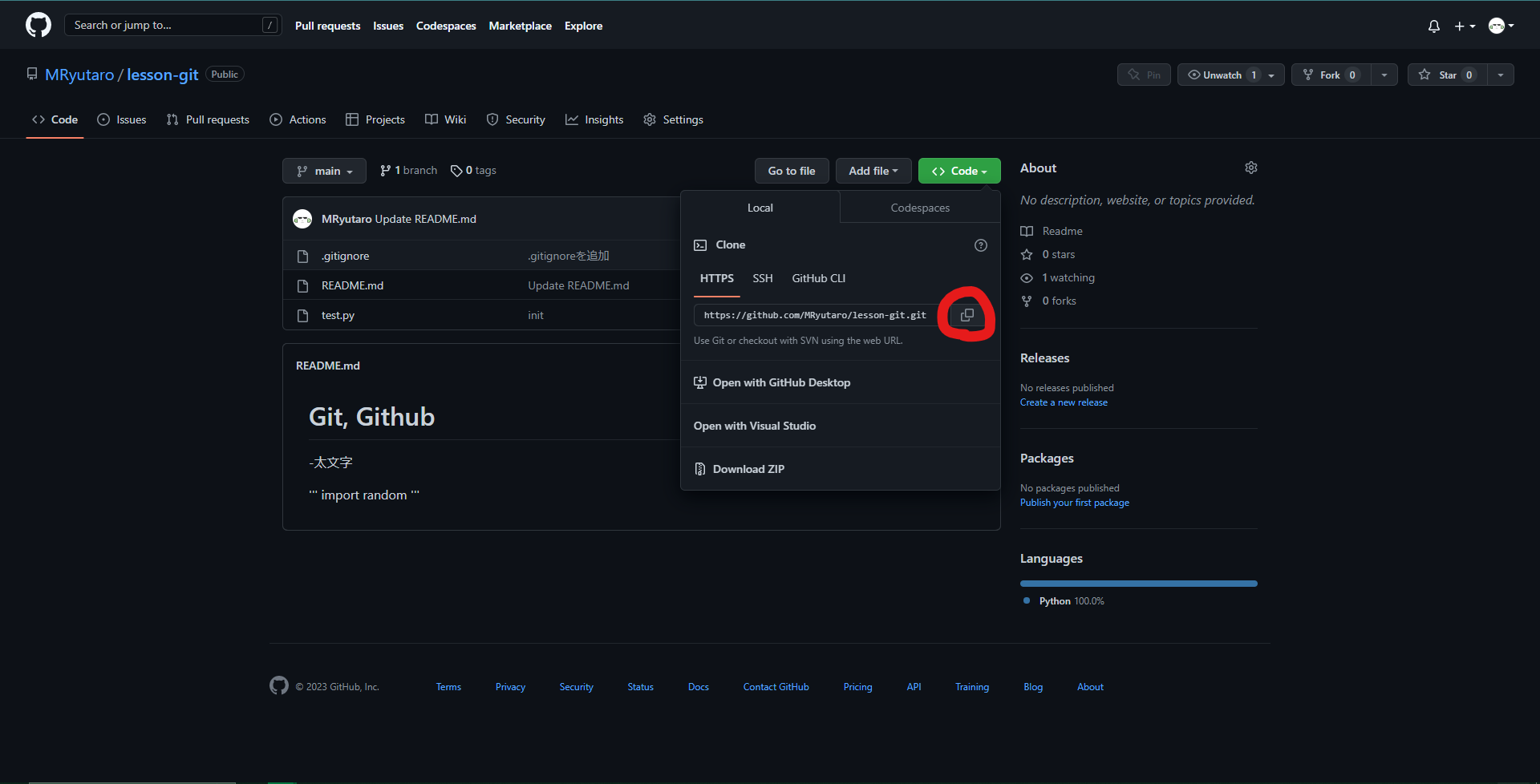The height and width of the screenshot is (784, 1540).
Task: Click the Go to file button
Action: pyautogui.click(x=791, y=170)
